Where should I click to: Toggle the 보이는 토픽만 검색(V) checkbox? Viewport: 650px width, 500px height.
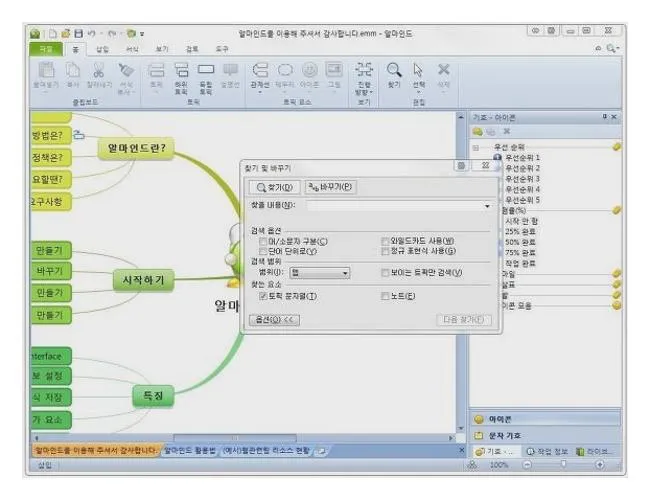point(385,272)
